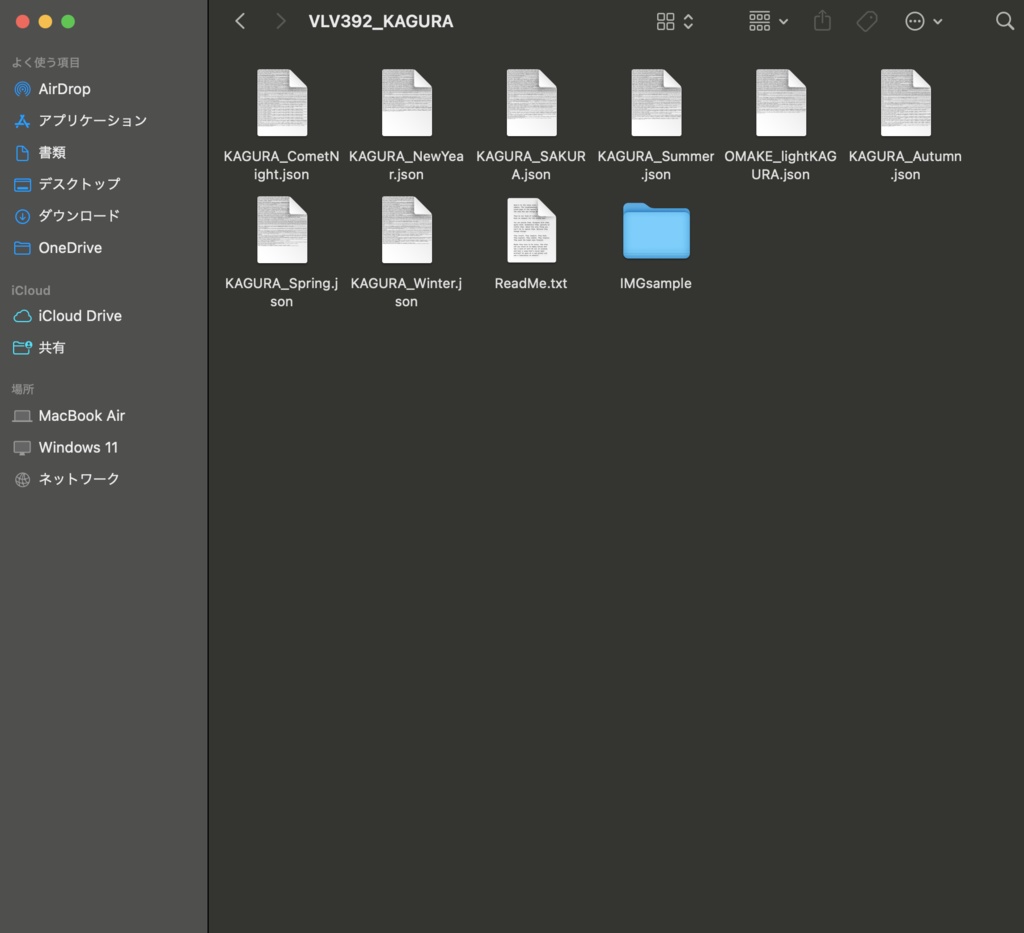Click the Tags toolbar icon
The height and width of the screenshot is (933, 1024).
[867, 22]
